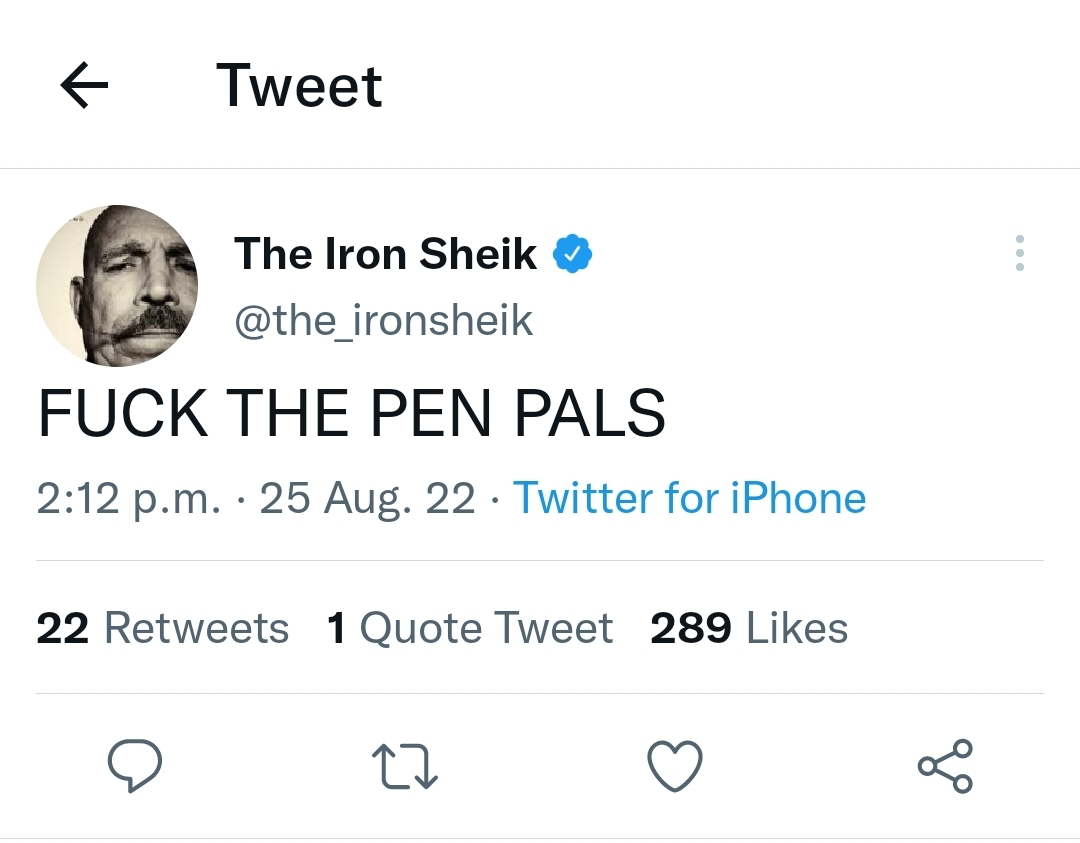Like the tweet with the heart icon

[x=675, y=767]
